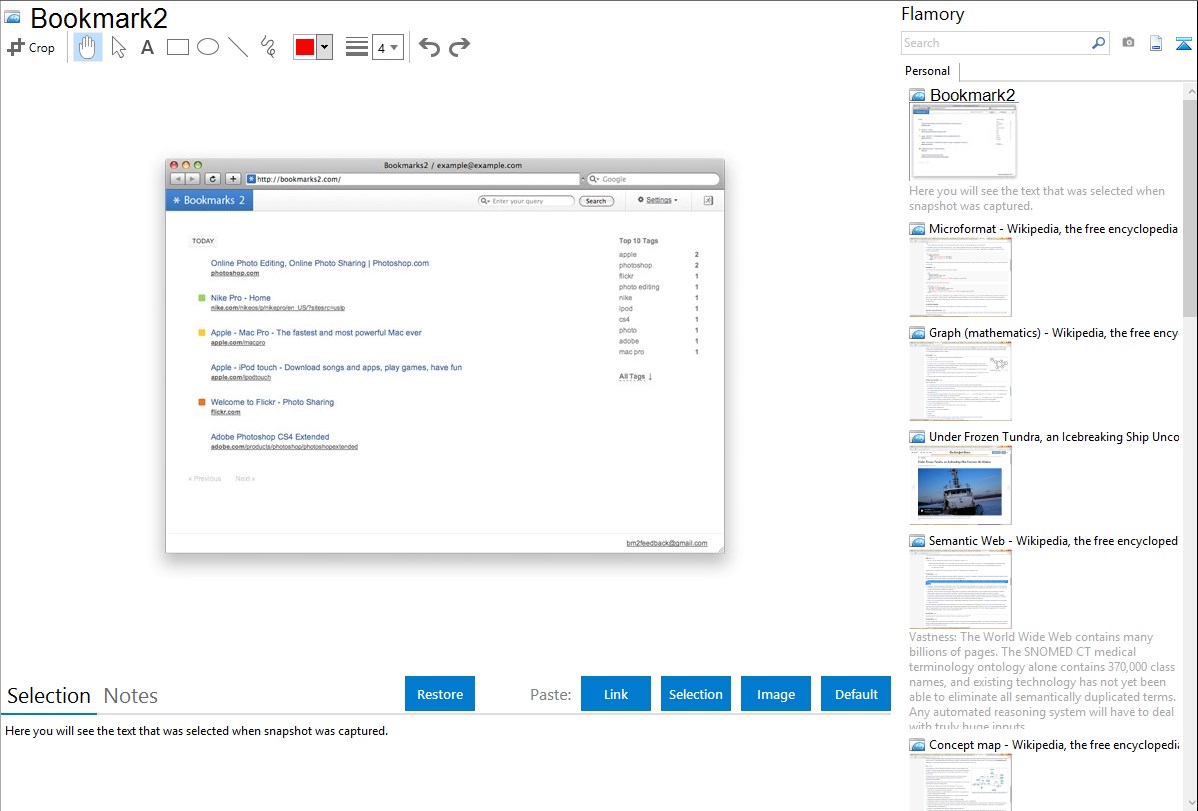Click the icon beside Concept map title
1198x811 pixels.
coord(918,744)
